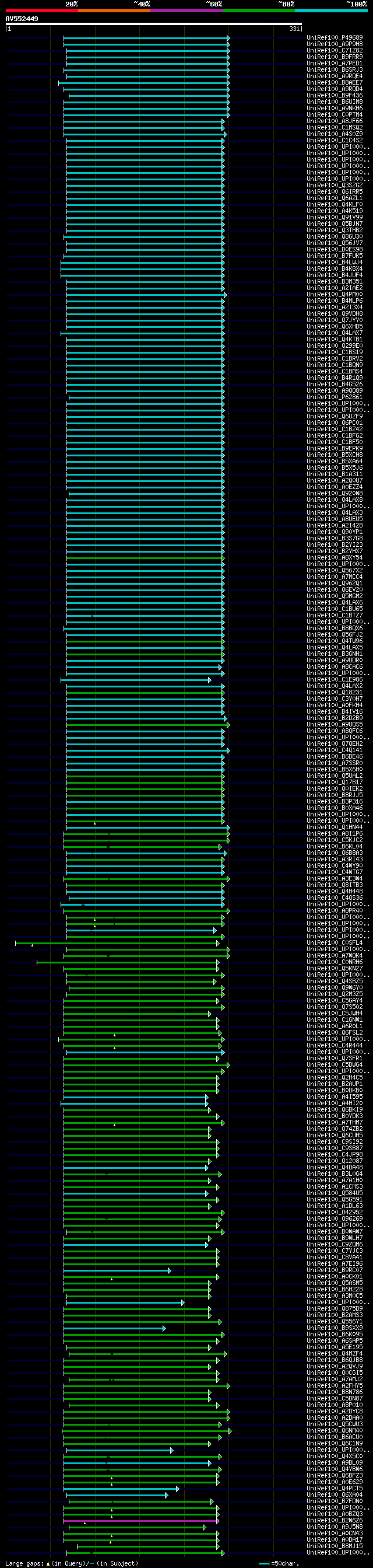The image size is (373, 1568).
Task: Select hit label UniRef100_B9WLH7
Action: [x=335, y=1238]
